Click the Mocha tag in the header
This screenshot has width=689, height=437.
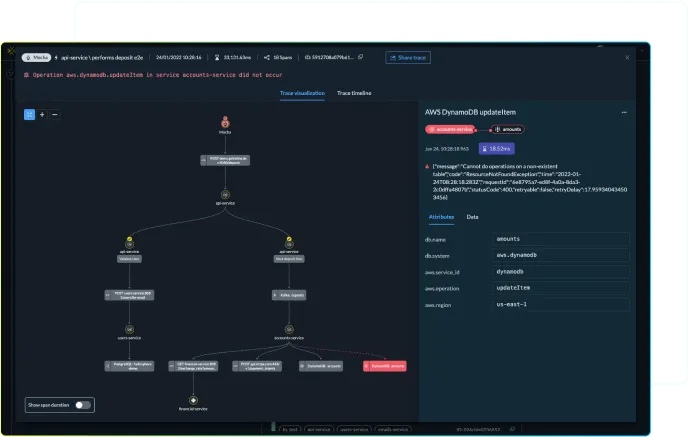click(36, 58)
